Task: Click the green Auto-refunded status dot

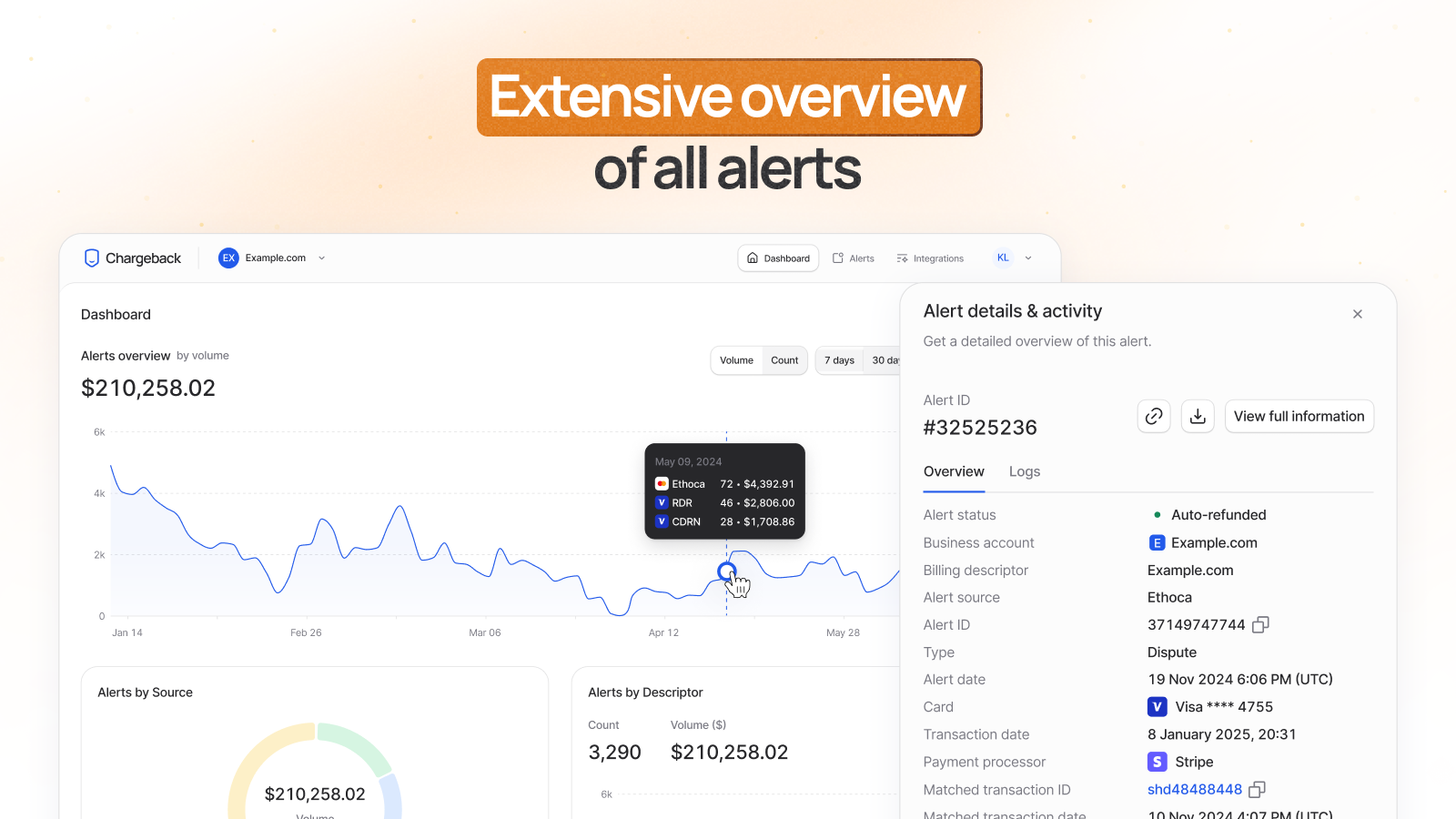Action: [1157, 515]
